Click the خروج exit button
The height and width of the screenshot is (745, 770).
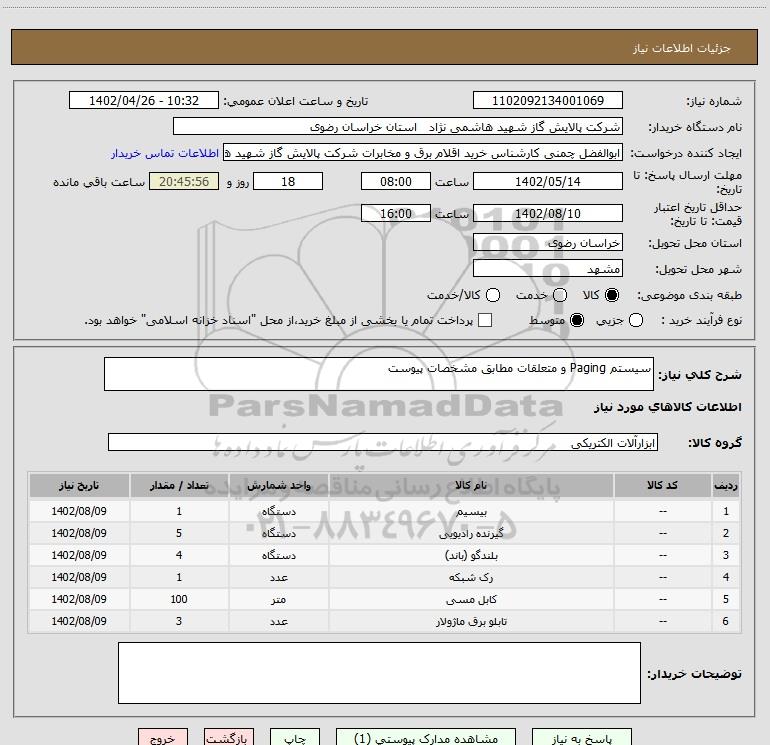point(163,738)
